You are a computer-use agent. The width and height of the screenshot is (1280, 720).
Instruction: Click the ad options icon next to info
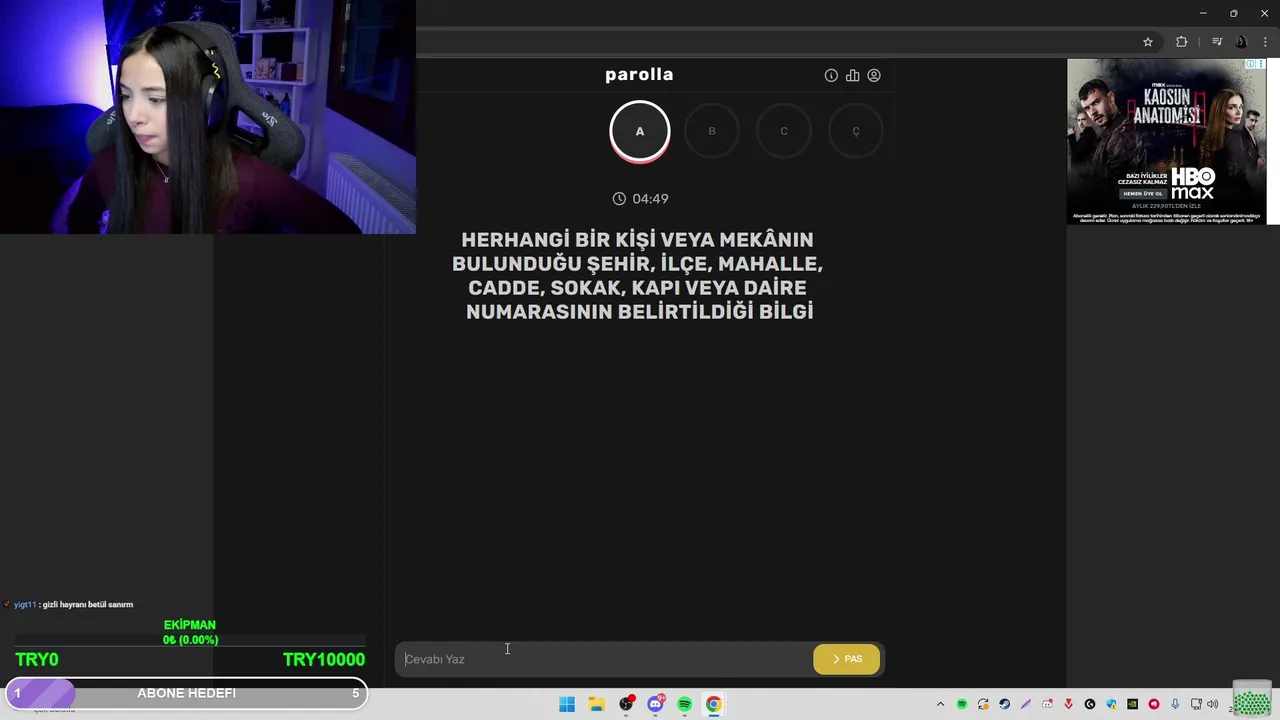[x=1261, y=65]
